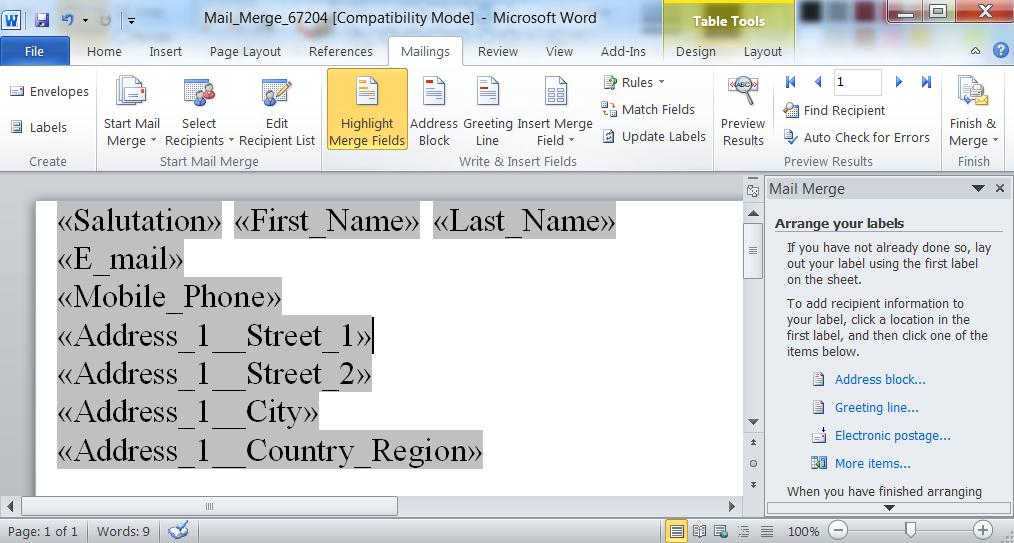
Task: Select Print Layout view button
Action: click(676, 531)
